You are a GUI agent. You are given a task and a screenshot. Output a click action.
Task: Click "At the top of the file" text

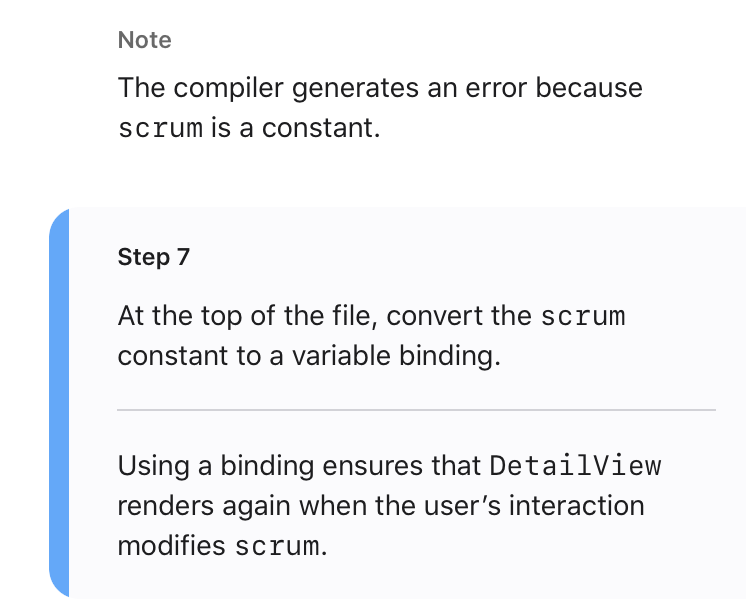point(247,316)
